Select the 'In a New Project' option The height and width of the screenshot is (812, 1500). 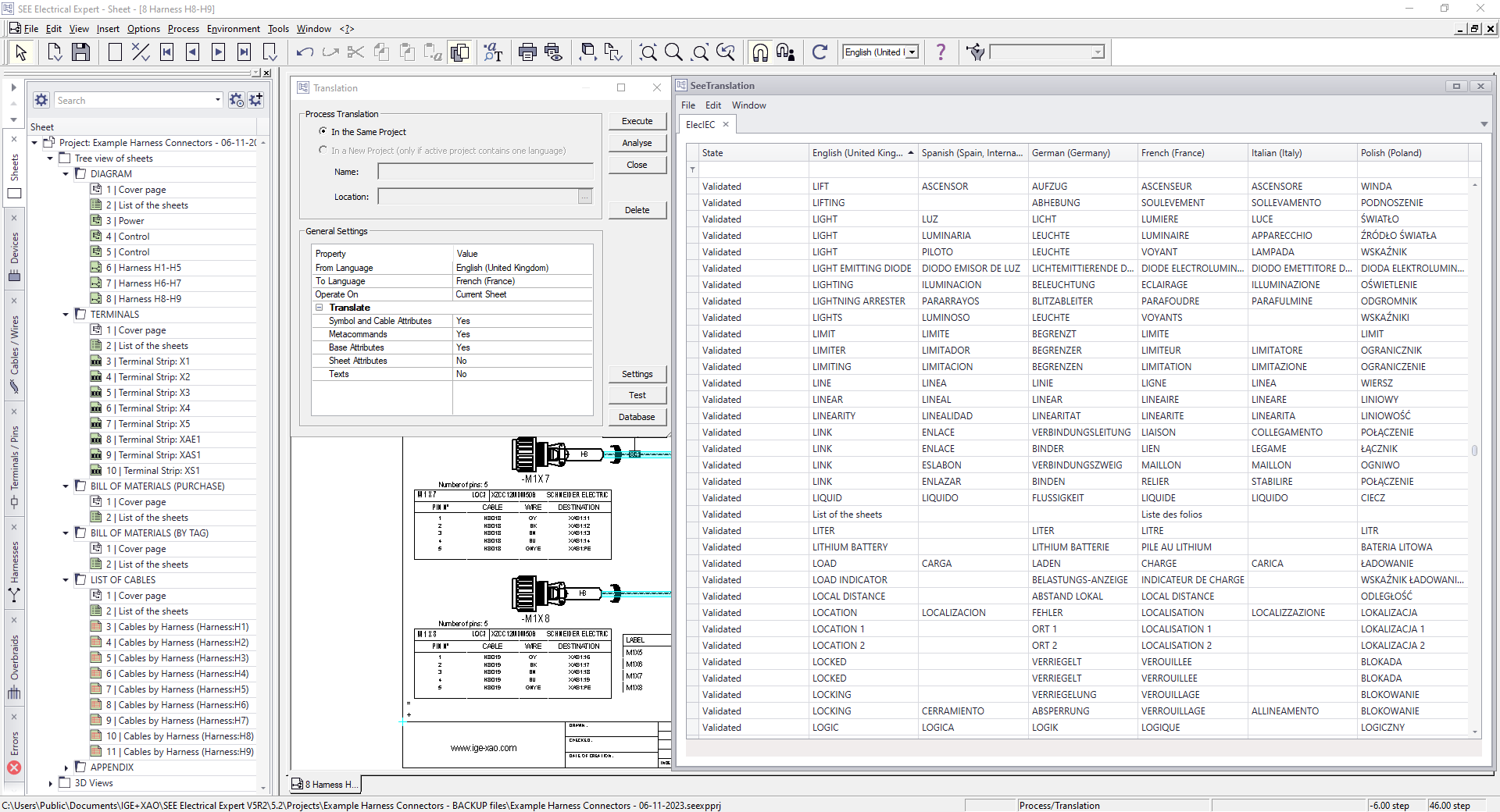tap(323, 150)
